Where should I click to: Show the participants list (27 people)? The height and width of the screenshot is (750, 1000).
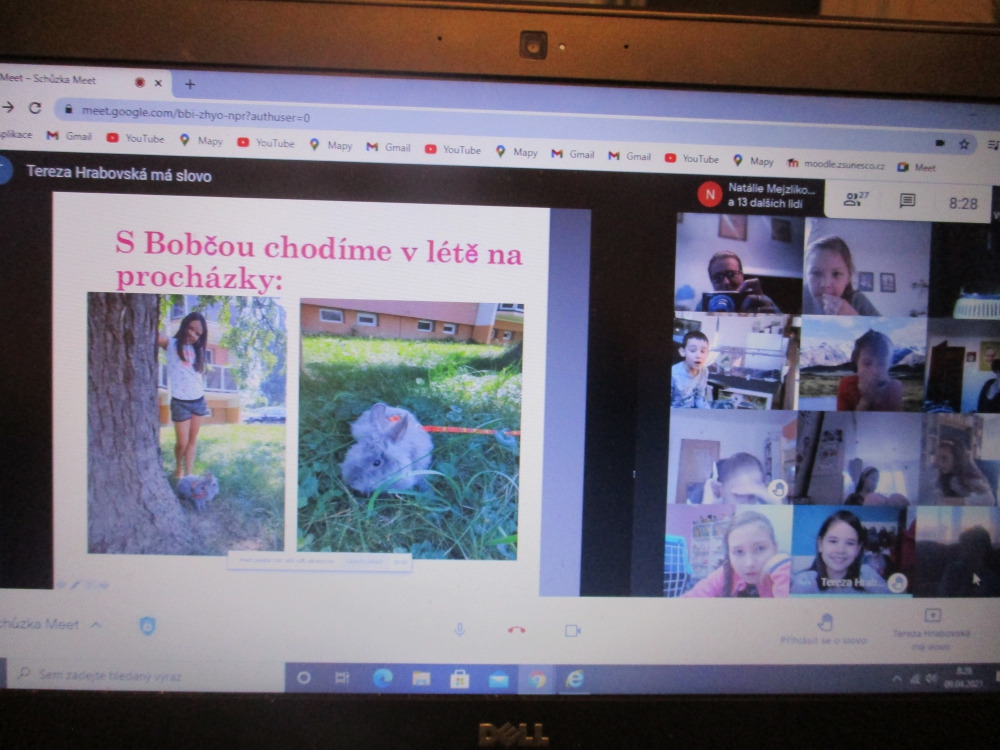click(x=855, y=200)
